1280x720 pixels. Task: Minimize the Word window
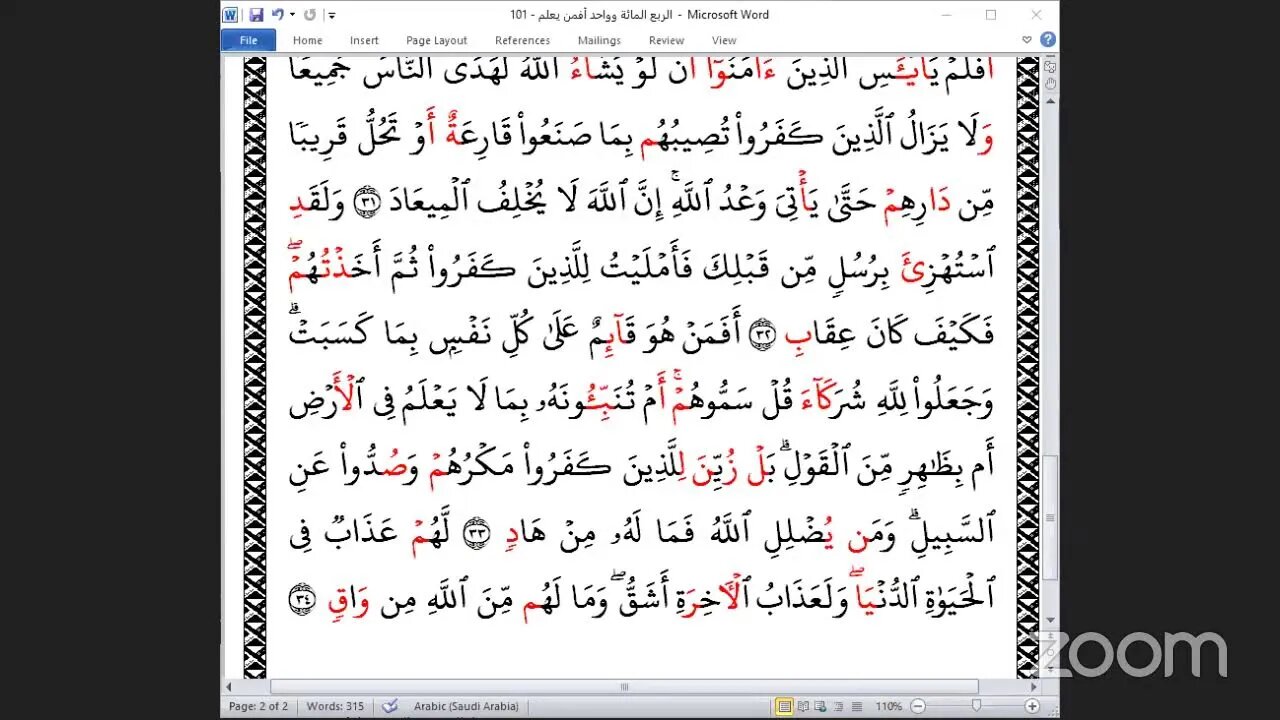point(946,15)
